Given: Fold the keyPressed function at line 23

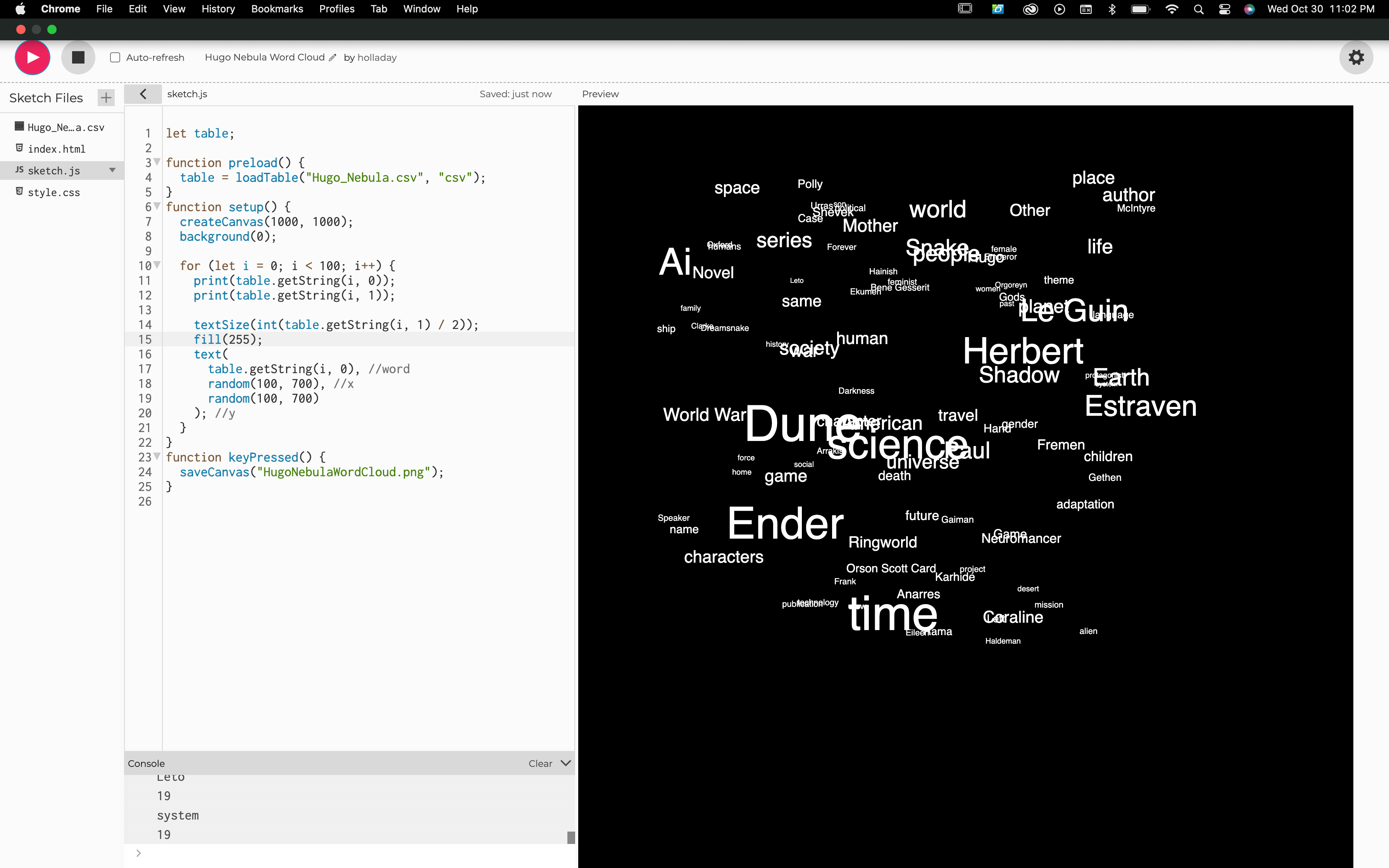Looking at the screenshot, I should 157,457.
